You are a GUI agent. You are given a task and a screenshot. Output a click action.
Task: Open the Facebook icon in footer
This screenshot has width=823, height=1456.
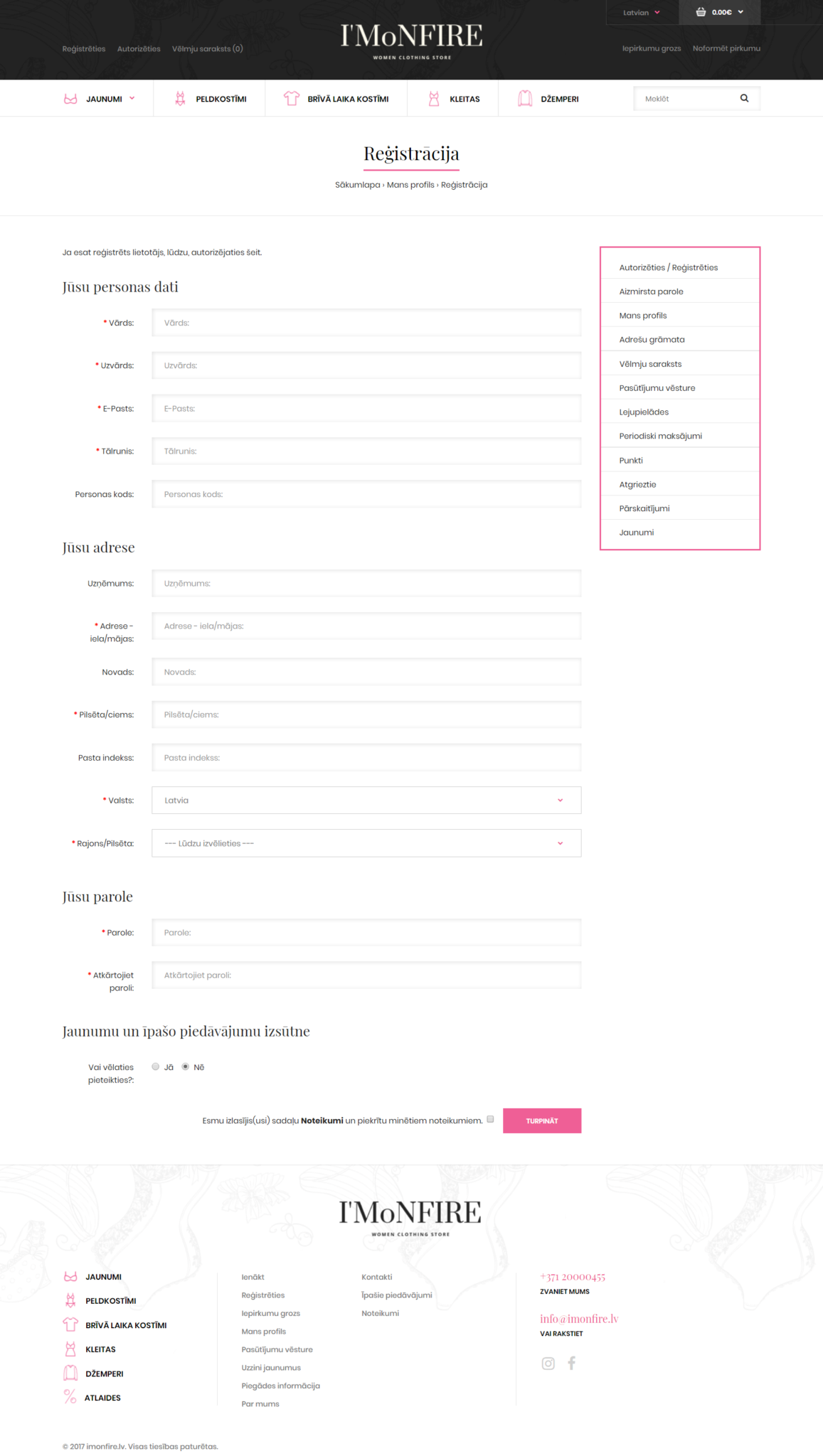coord(571,1363)
